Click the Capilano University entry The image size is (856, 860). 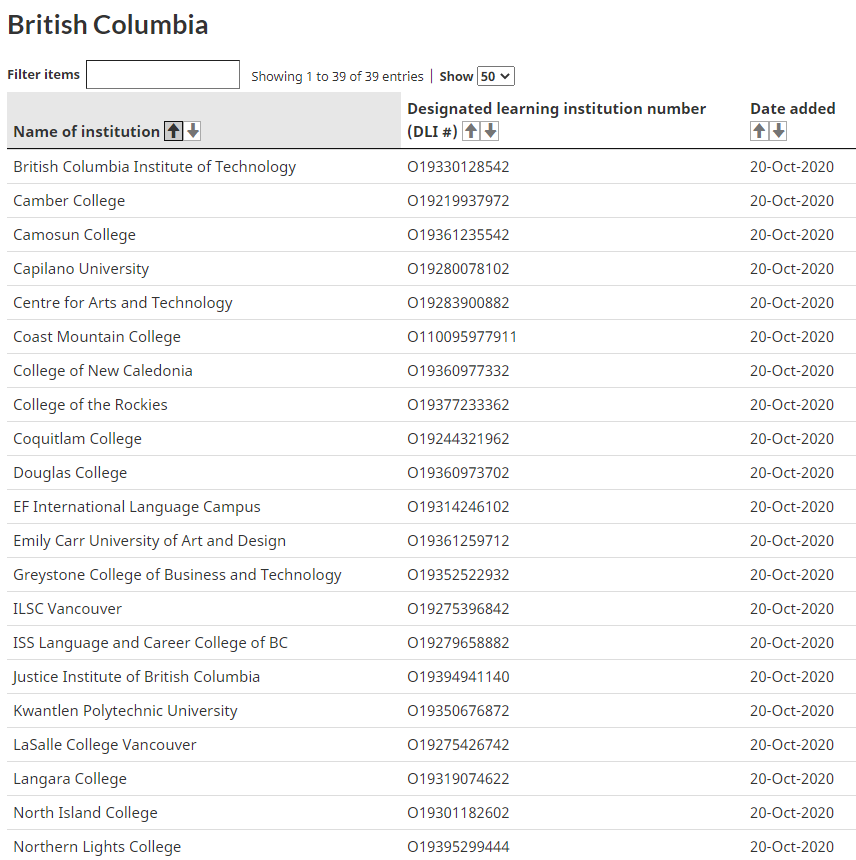click(x=81, y=269)
